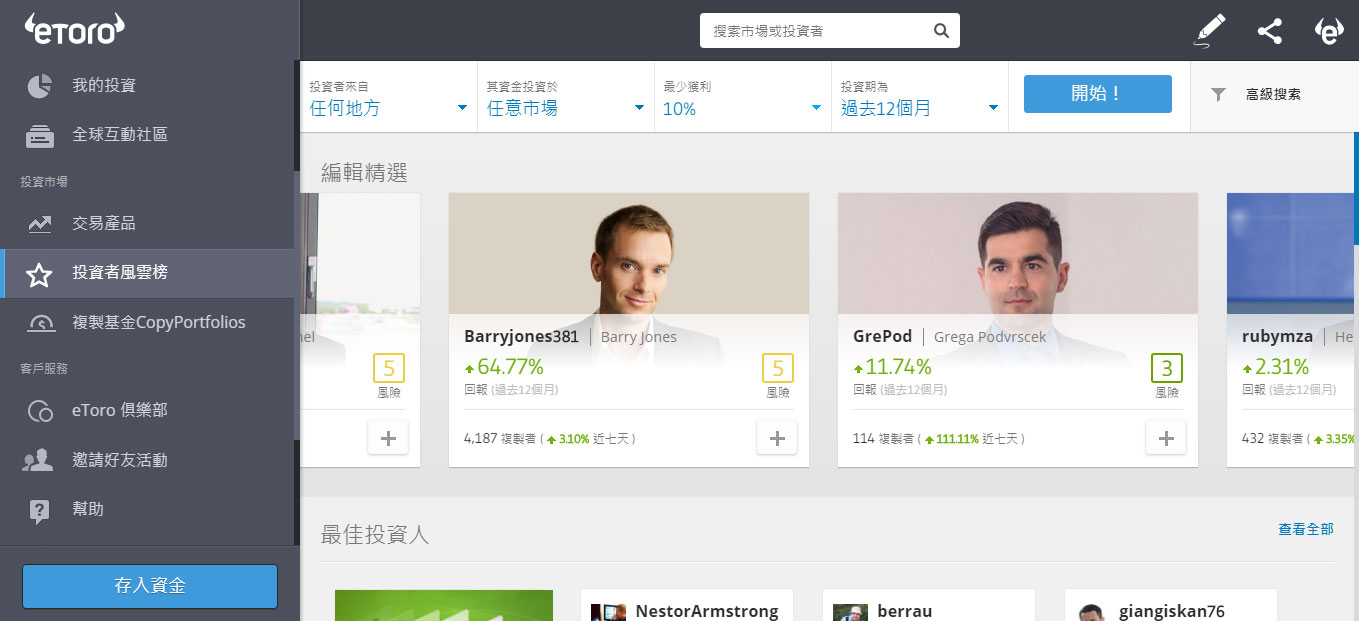Select 投資者風雲榜 in the sidebar
The width and height of the screenshot is (1359, 621).
point(126,273)
